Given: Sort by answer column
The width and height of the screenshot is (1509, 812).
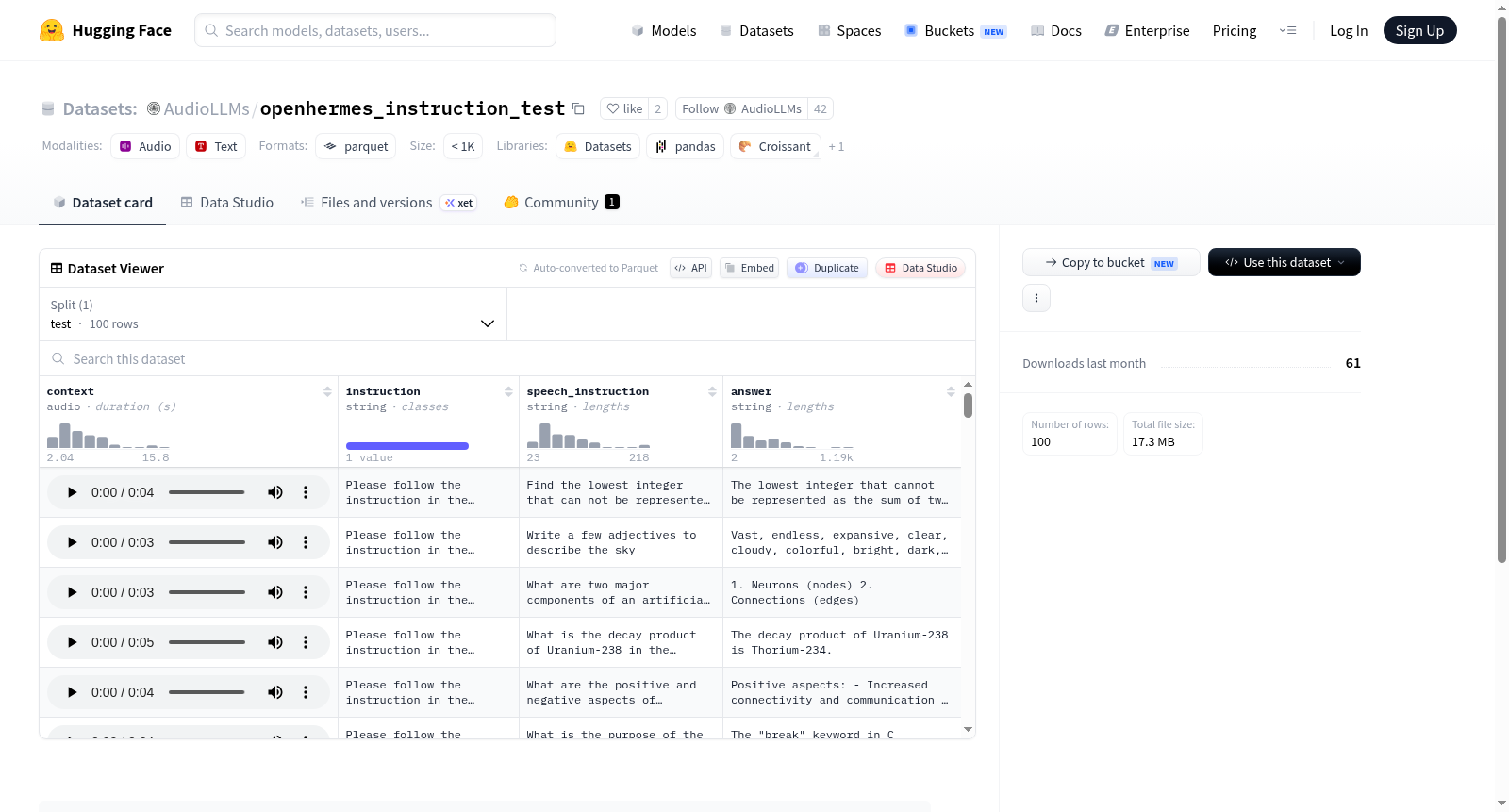Looking at the screenshot, I should tap(951, 391).
